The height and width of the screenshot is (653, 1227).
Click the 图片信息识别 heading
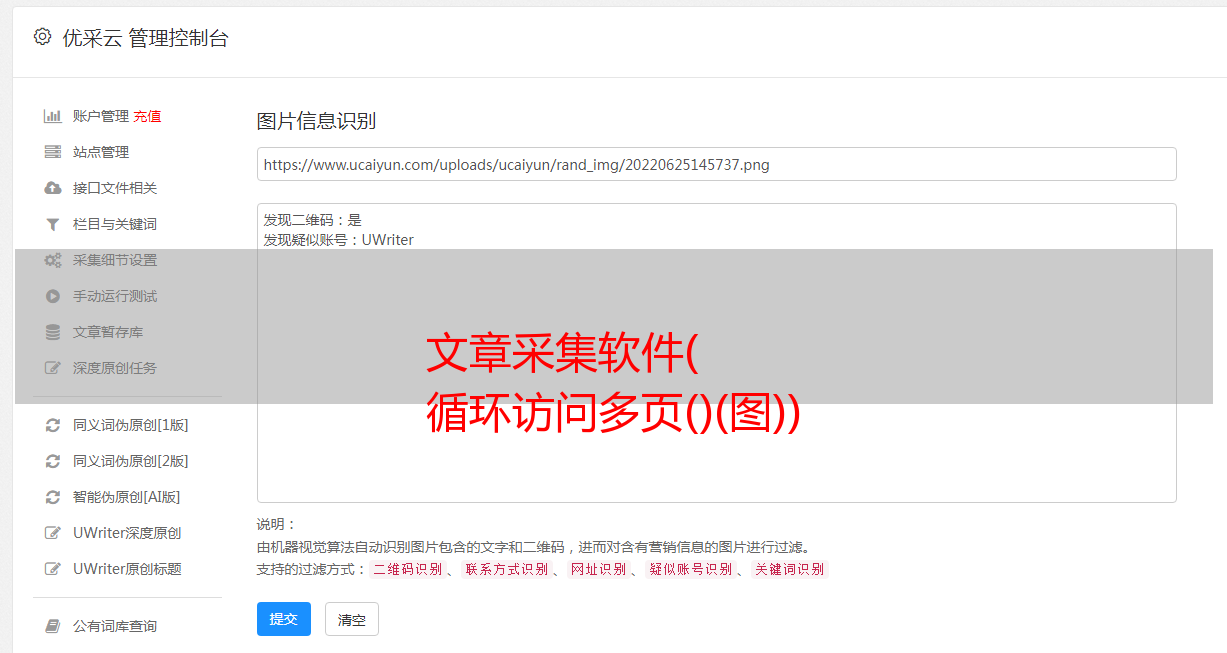[x=316, y=121]
